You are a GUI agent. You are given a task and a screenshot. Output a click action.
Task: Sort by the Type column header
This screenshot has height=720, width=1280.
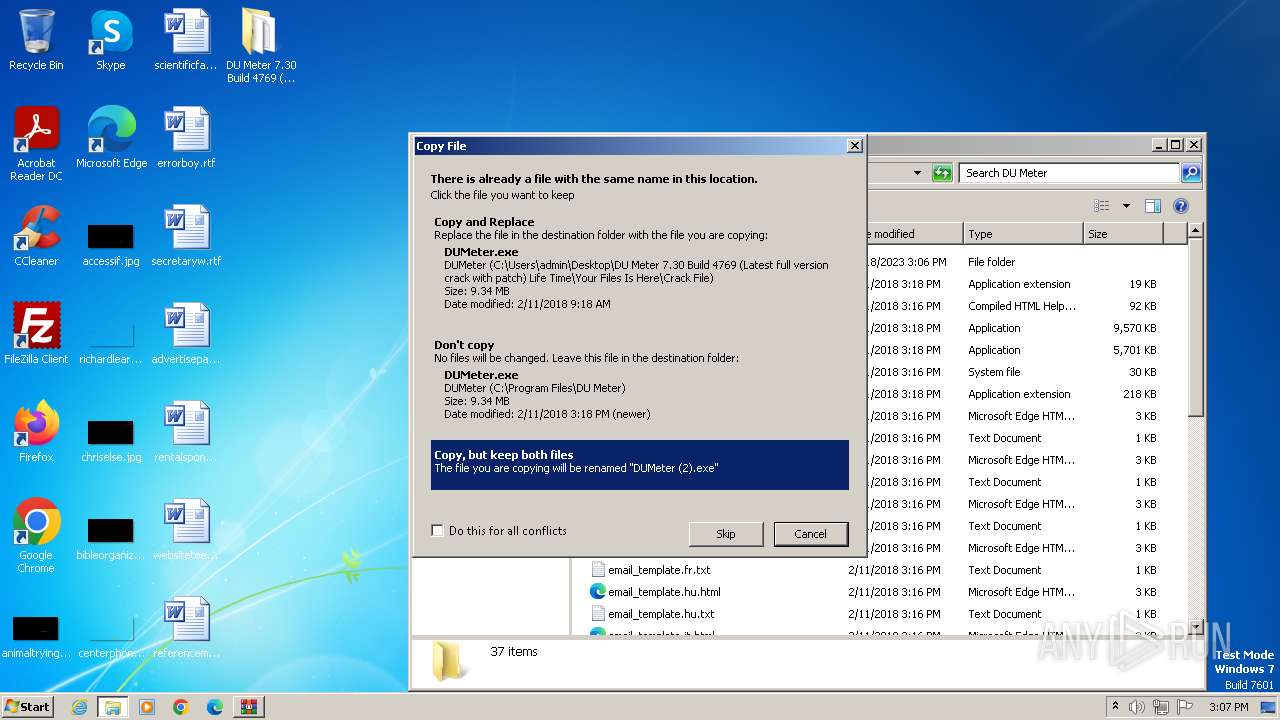pos(1023,234)
